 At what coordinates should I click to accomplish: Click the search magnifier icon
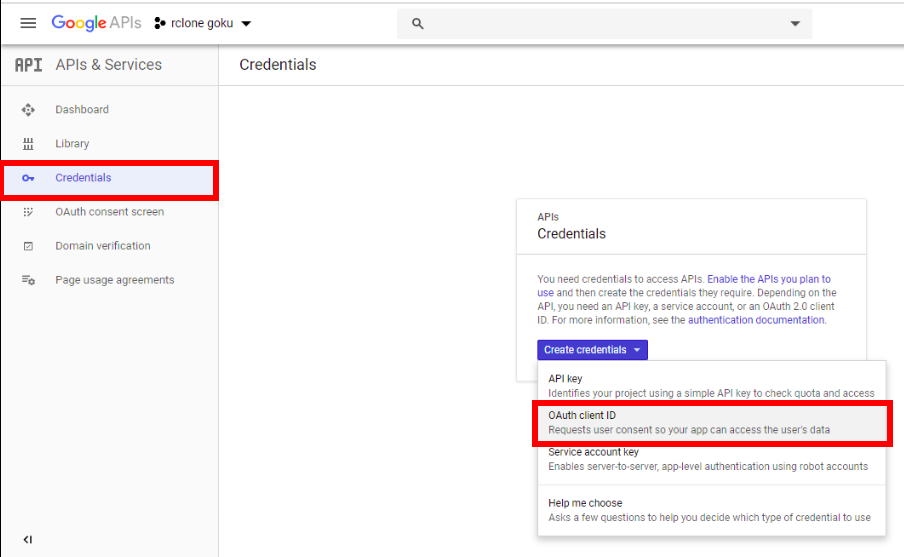point(418,24)
